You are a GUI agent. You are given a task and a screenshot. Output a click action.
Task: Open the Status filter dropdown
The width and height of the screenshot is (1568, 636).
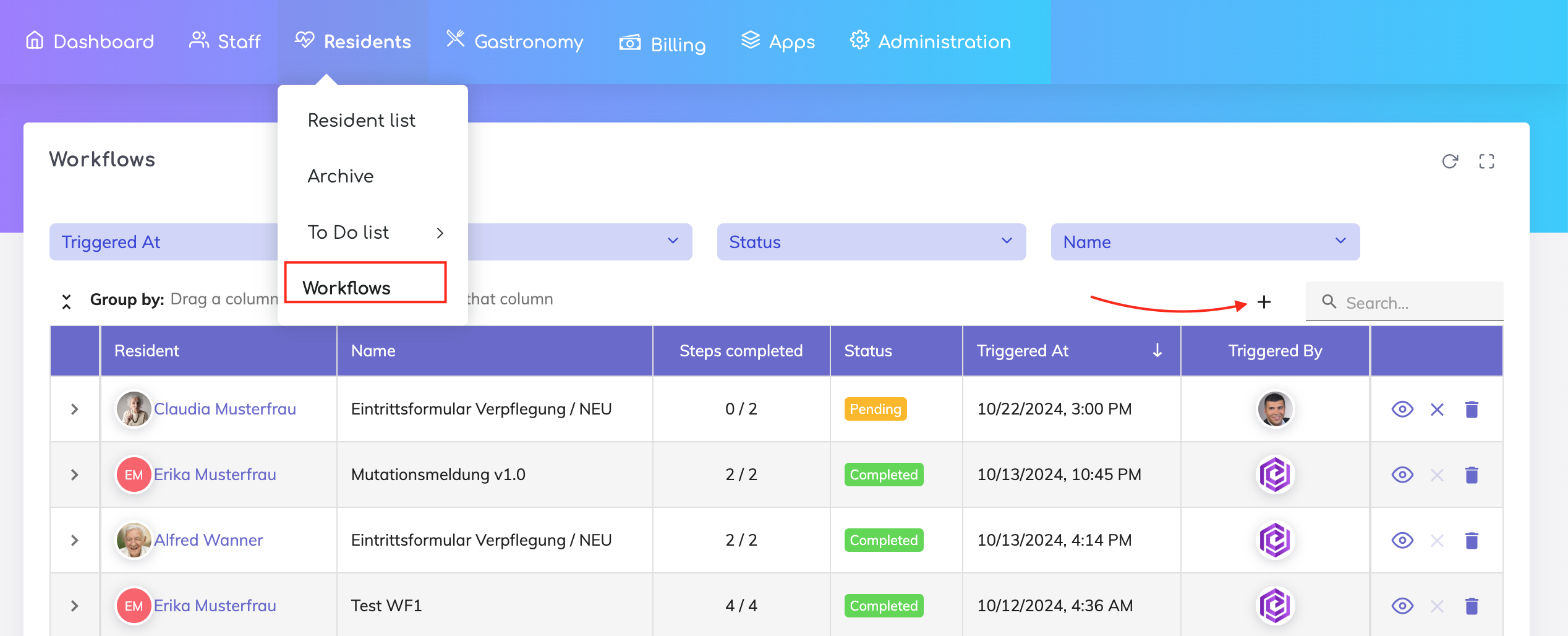click(871, 242)
